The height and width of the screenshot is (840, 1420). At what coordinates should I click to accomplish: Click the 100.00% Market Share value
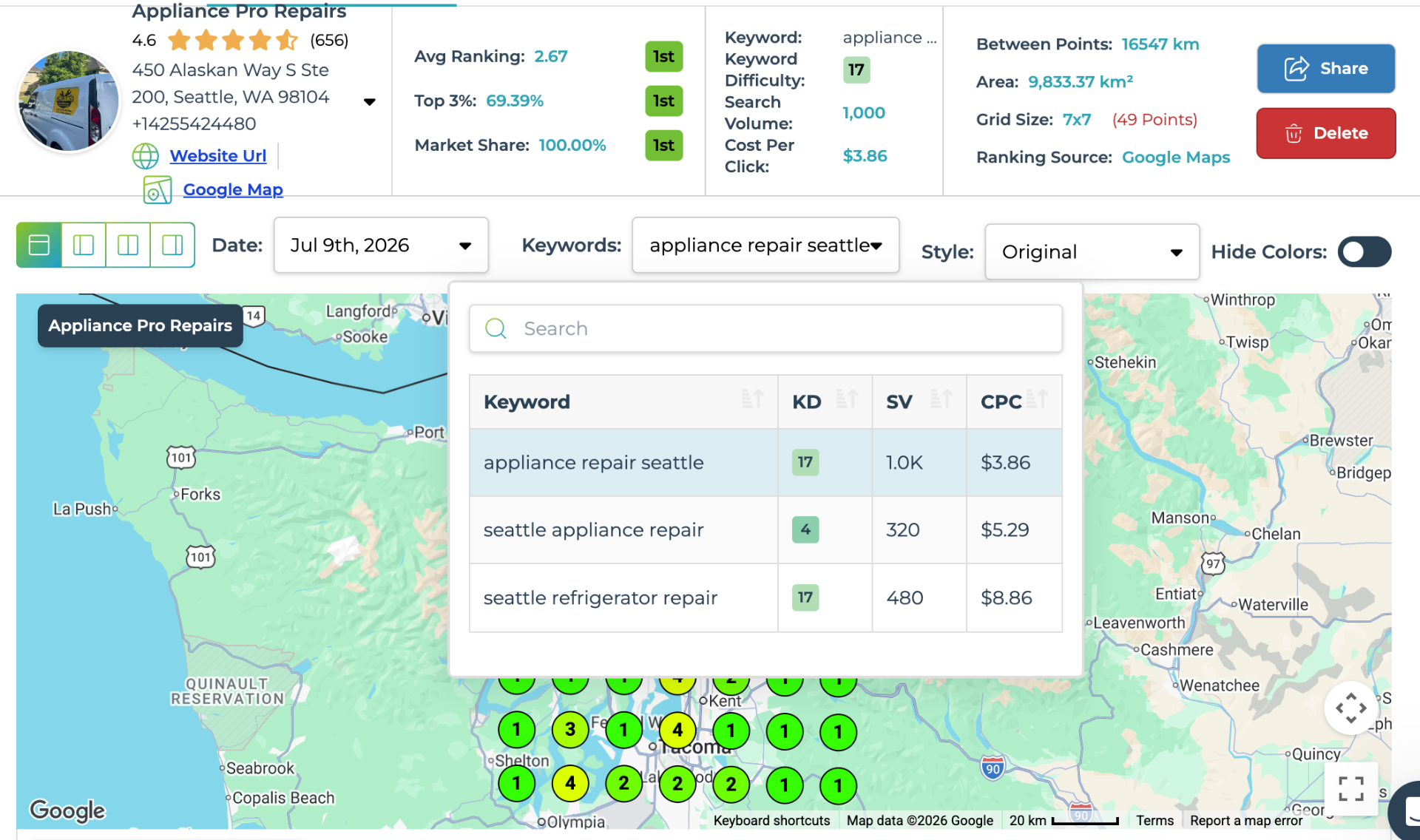572,146
